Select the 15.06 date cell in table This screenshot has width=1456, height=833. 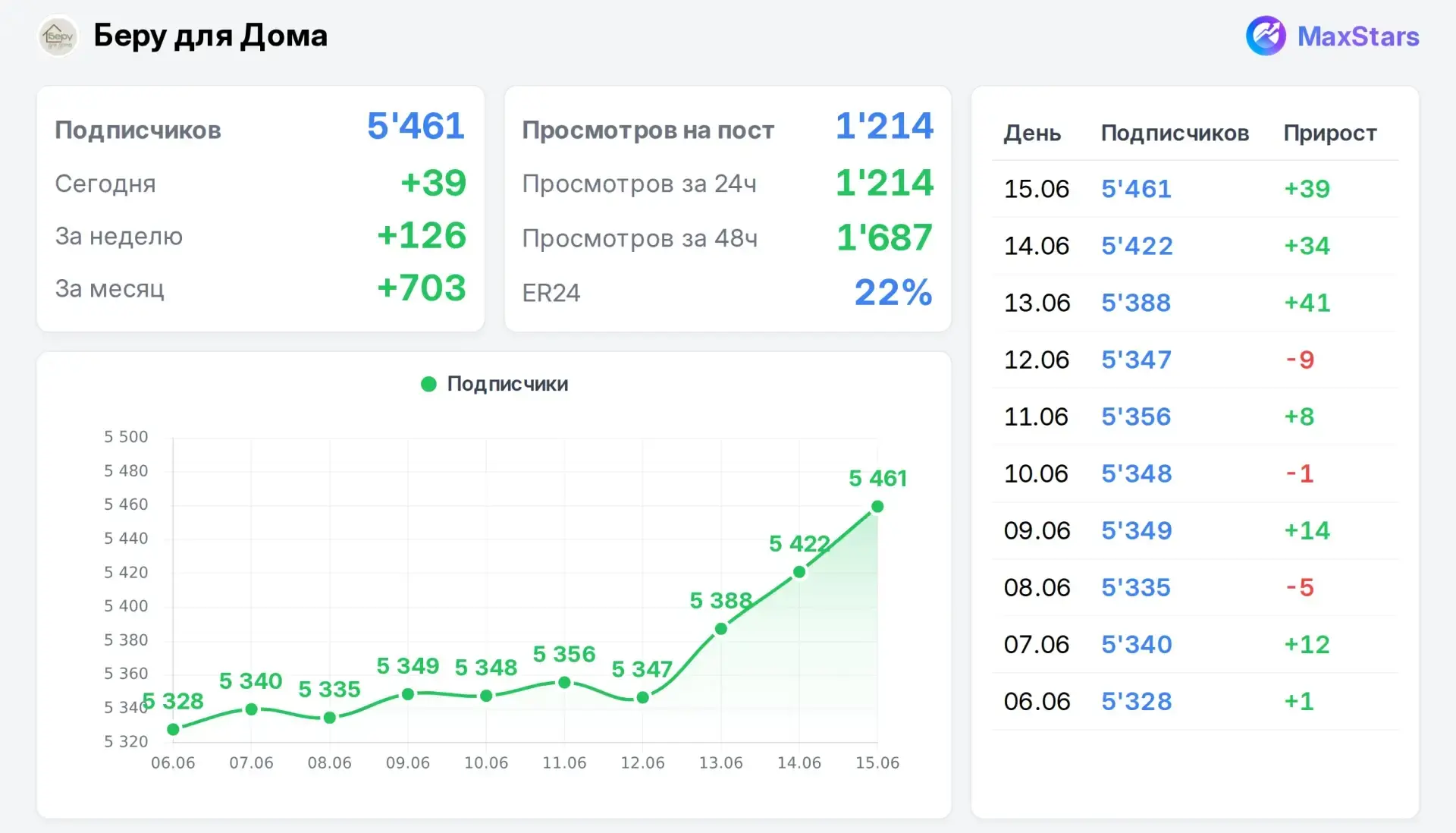pos(1037,189)
